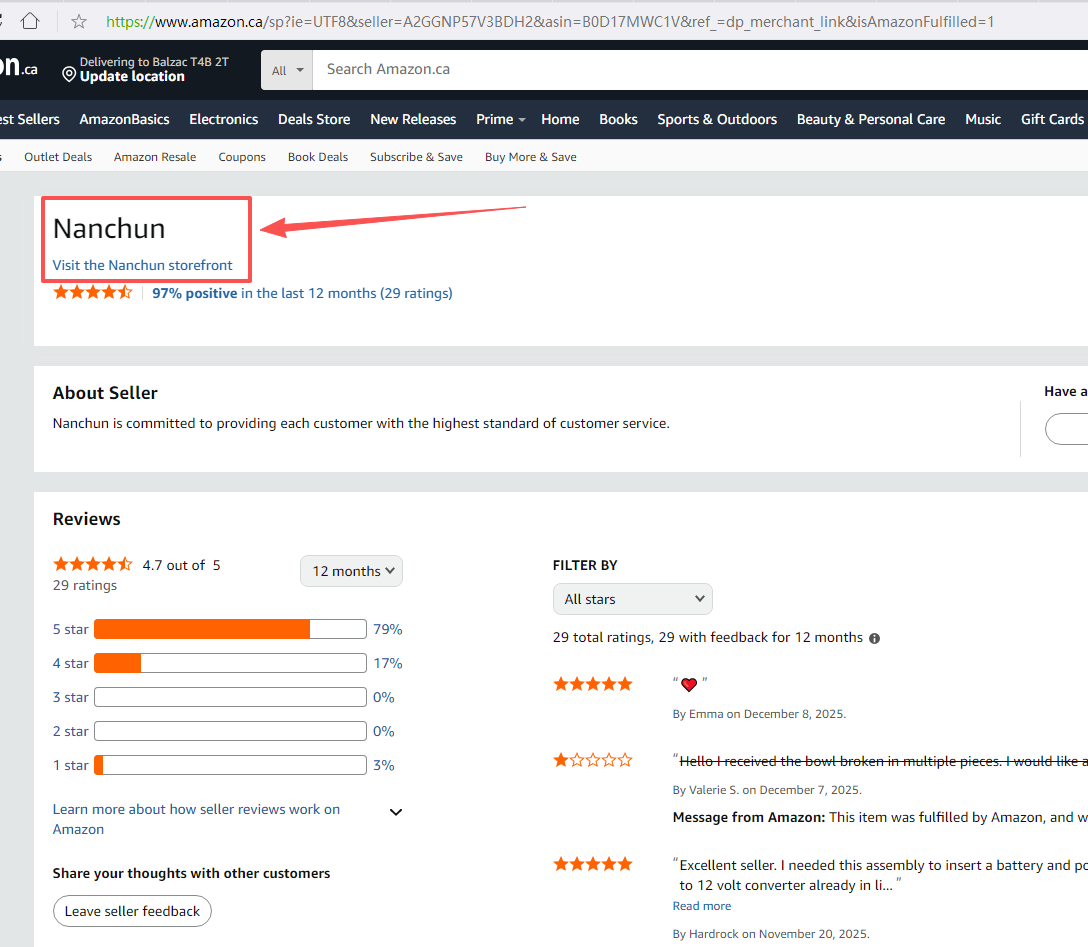Viewport: 1088px width, 947px height.
Task: Click the 79% percentage link
Action: 387,629
